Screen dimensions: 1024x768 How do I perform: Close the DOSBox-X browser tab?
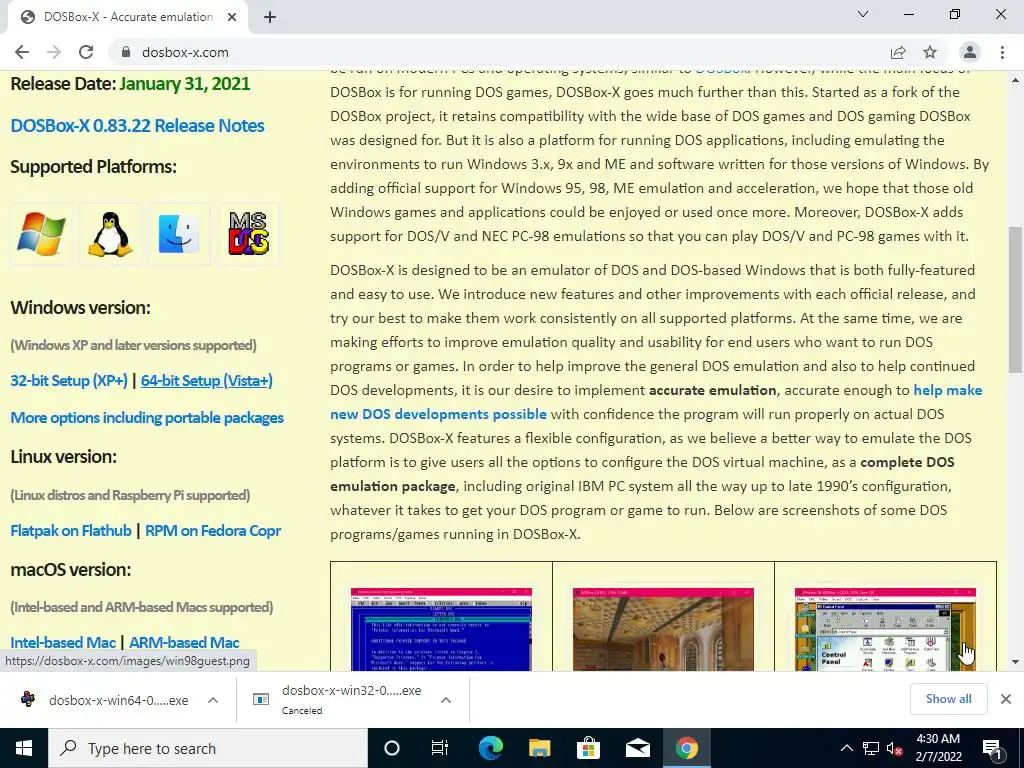pyautogui.click(x=232, y=17)
